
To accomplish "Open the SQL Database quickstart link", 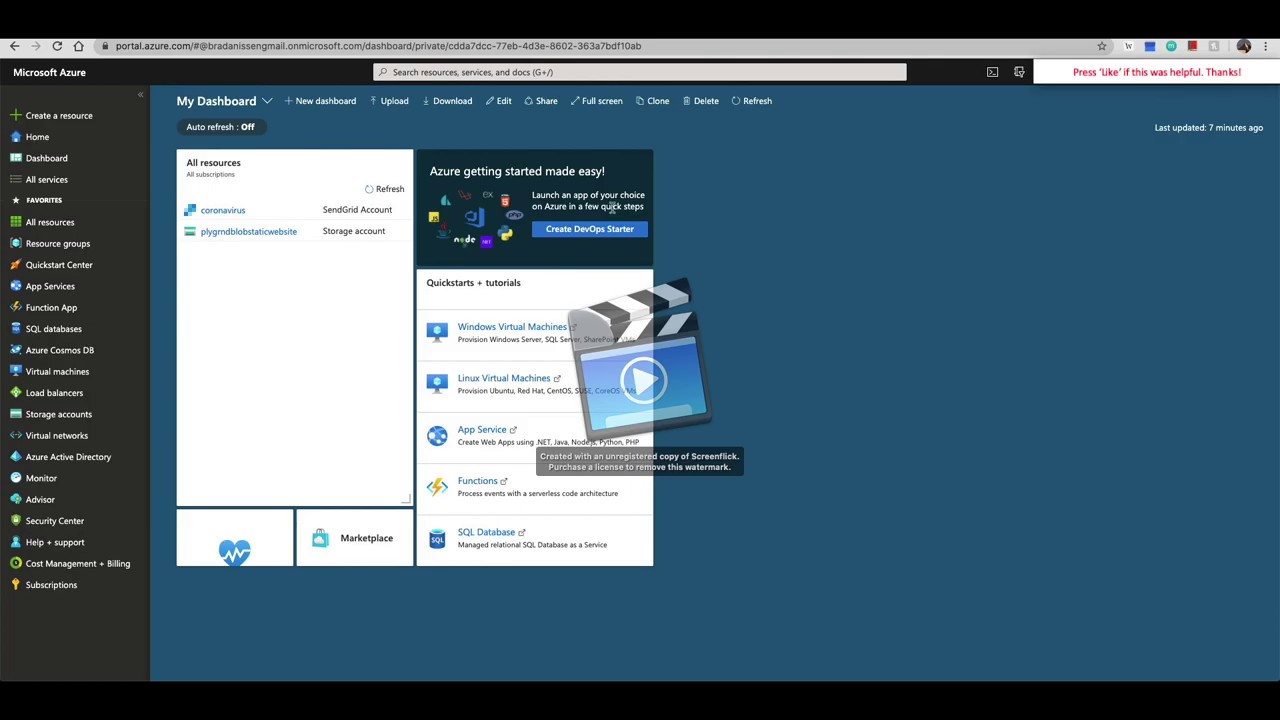I will pyautogui.click(x=486, y=532).
